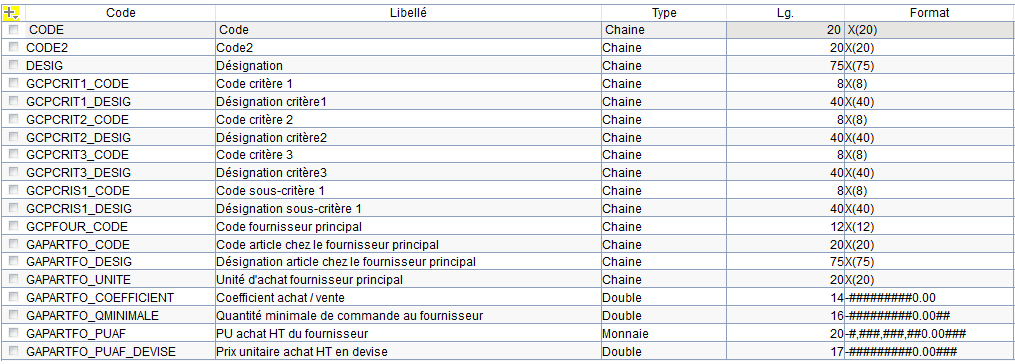1015x364 pixels.
Task: Select the GCPCRIS1_DESIG code cell
Action: 120,208
